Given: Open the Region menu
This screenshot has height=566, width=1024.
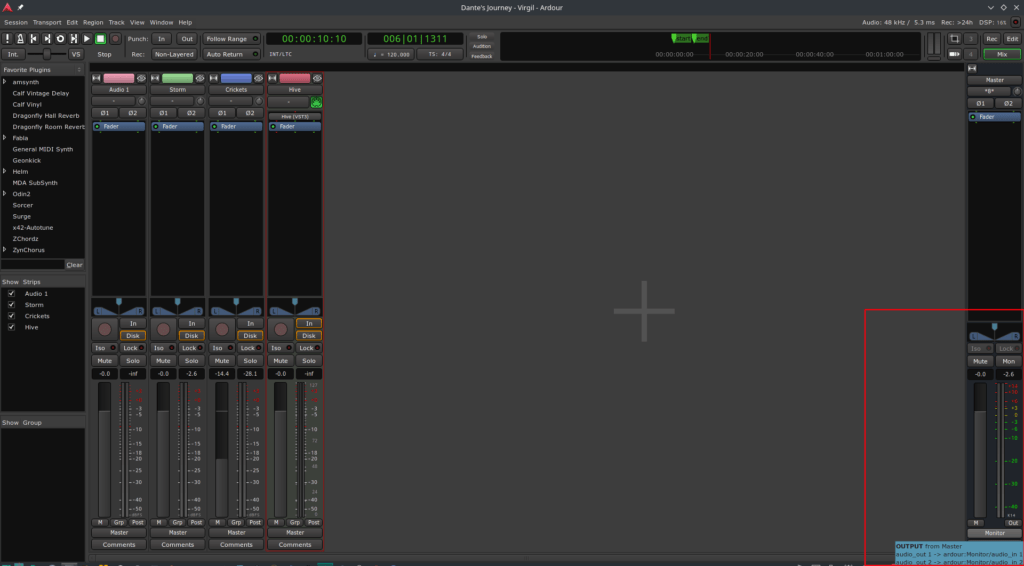Looking at the screenshot, I should point(93,22).
